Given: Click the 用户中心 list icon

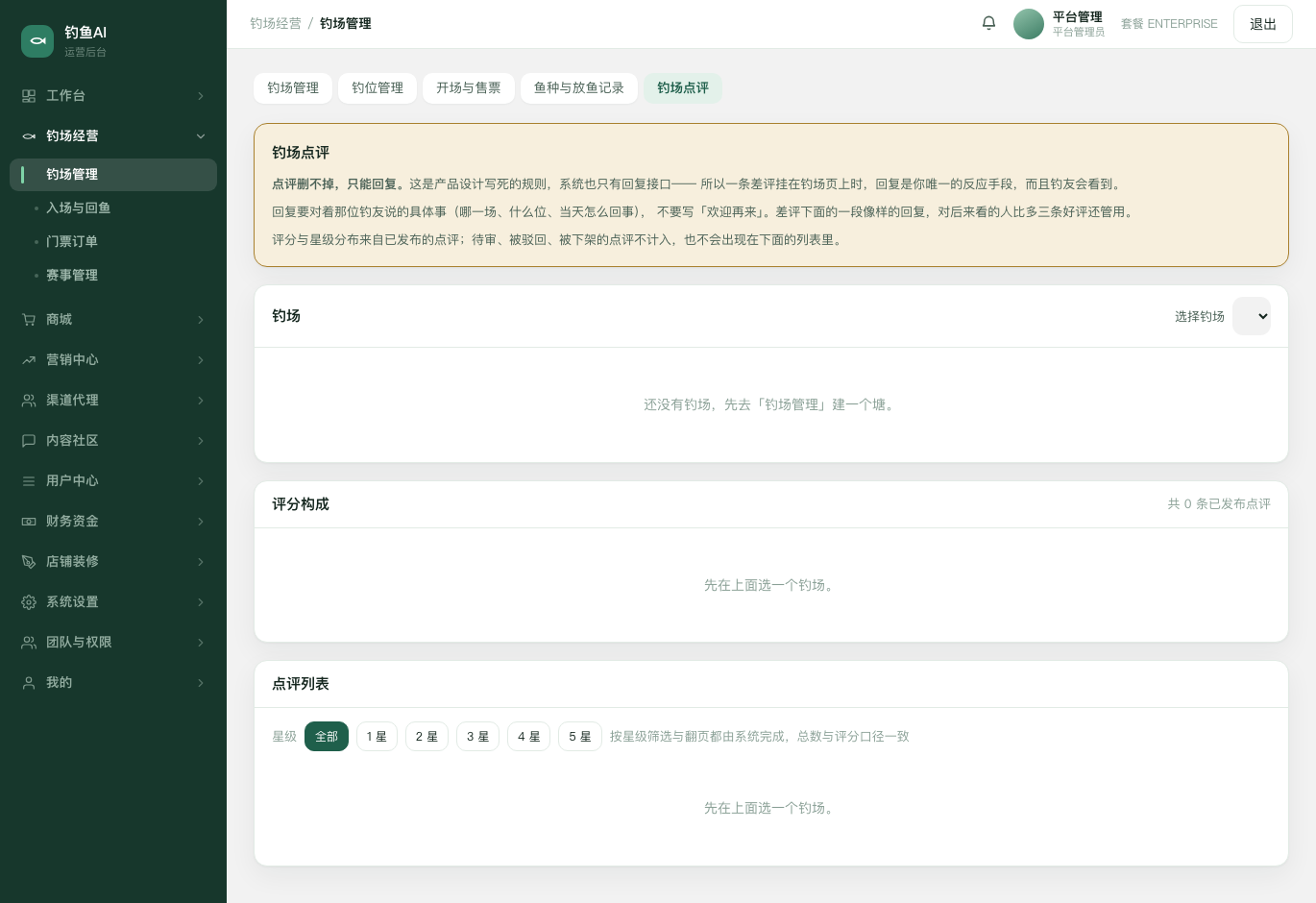Looking at the screenshot, I should (29, 481).
